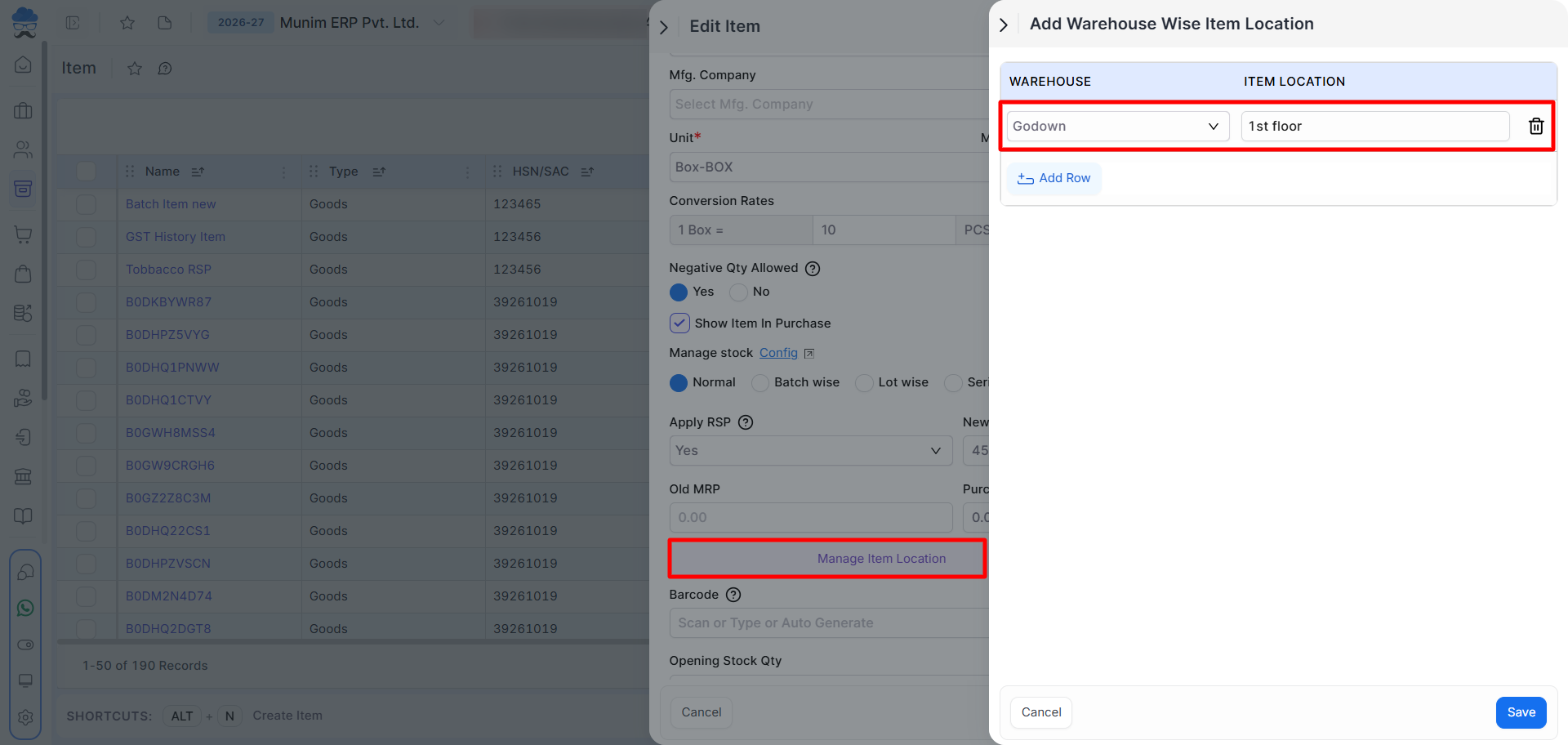Image resolution: width=1568 pixels, height=745 pixels.
Task: Choose Lot wise manage stock option
Action: tap(864, 382)
